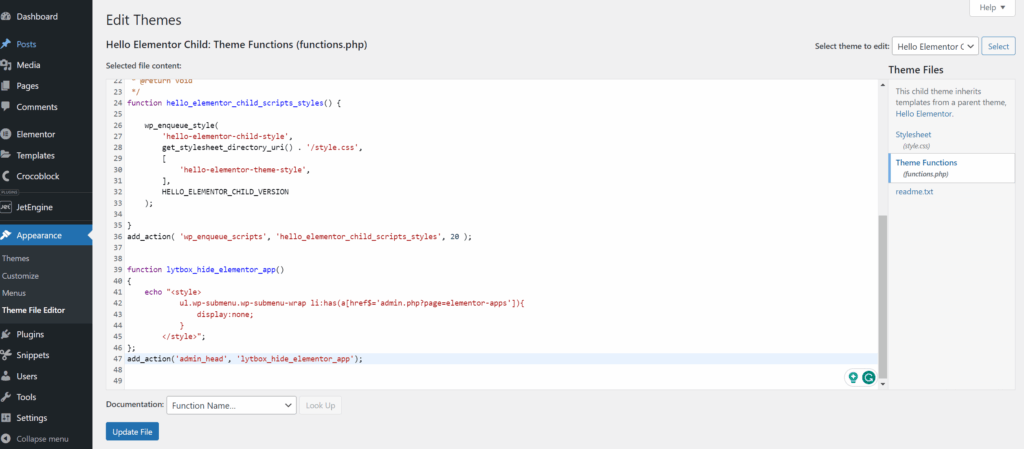Screen dimensions: 1024x449
Task: Click the Collapse menu arrow icon
Action: pyautogui.click(x=6, y=439)
